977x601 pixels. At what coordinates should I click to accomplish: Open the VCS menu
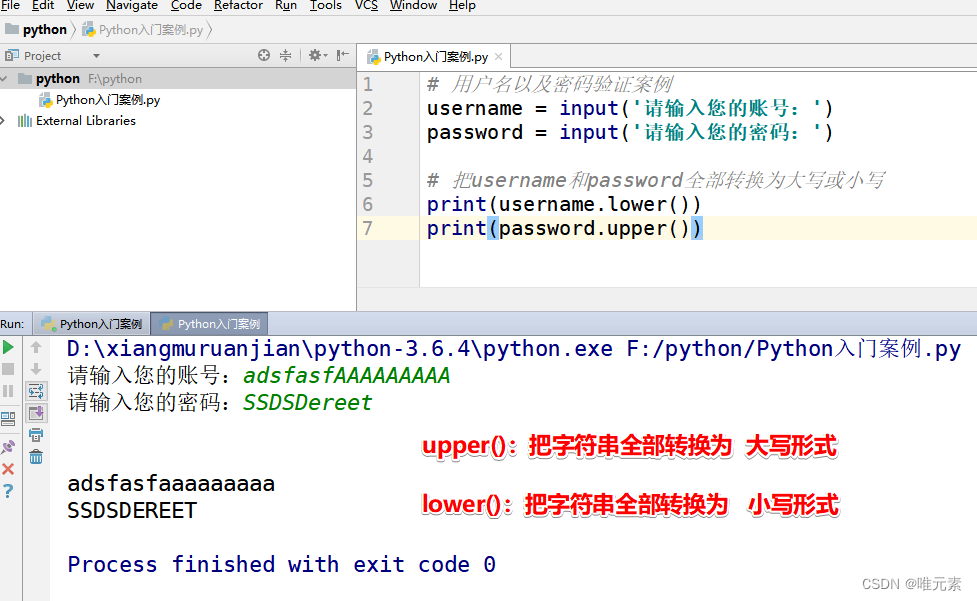(366, 6)
